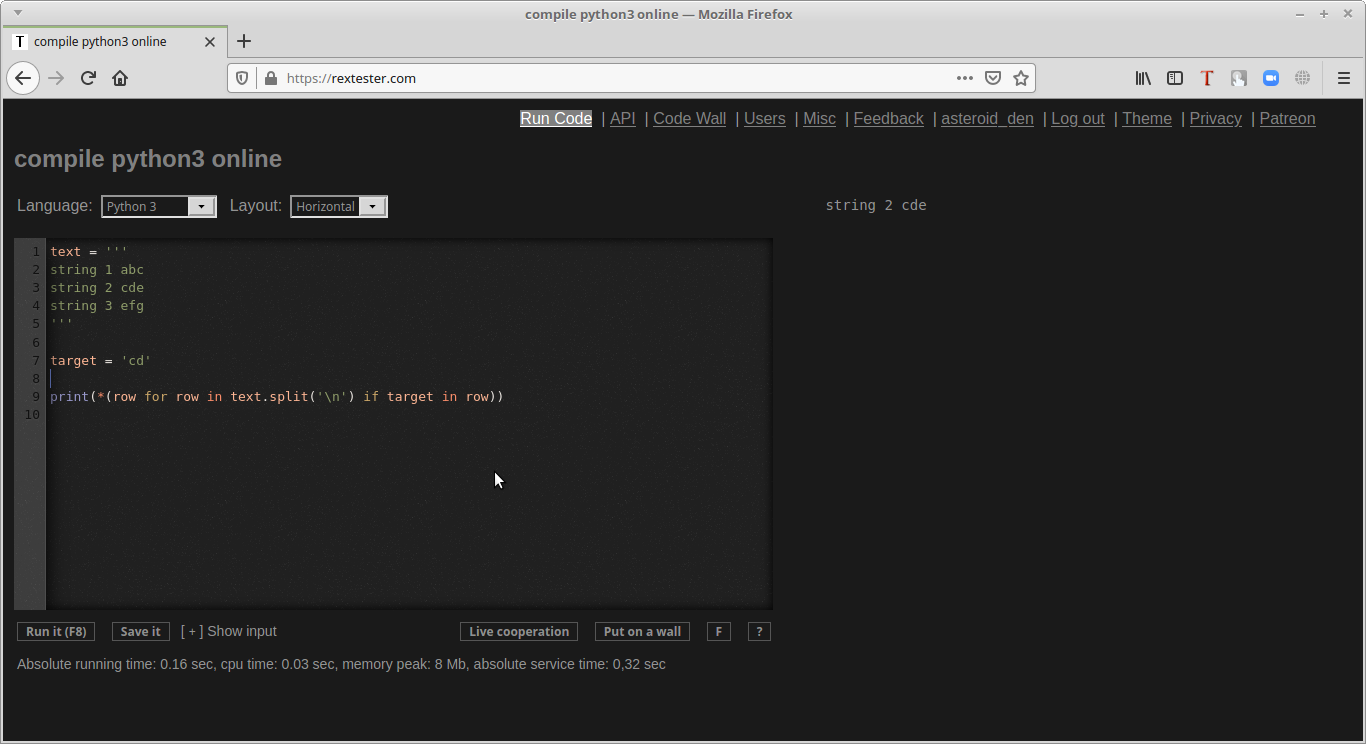Open asteroid_den profile link
This screenshot has height=744, width=1366.
987,118
